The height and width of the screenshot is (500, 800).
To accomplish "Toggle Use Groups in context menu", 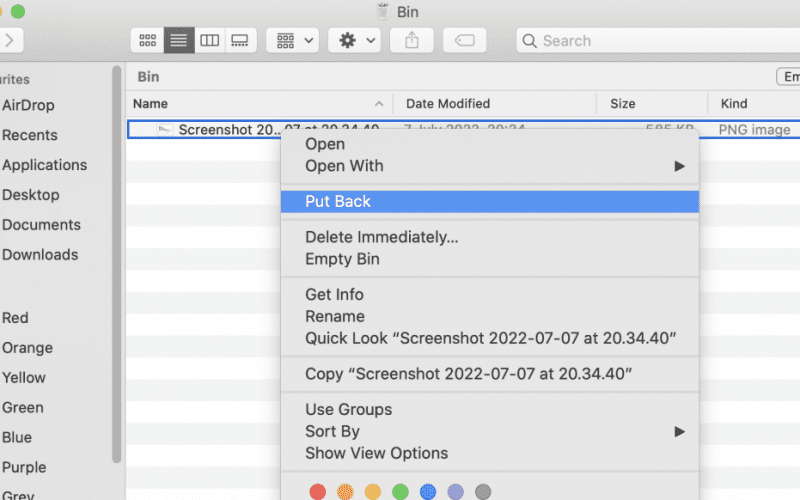I will 348,410.
